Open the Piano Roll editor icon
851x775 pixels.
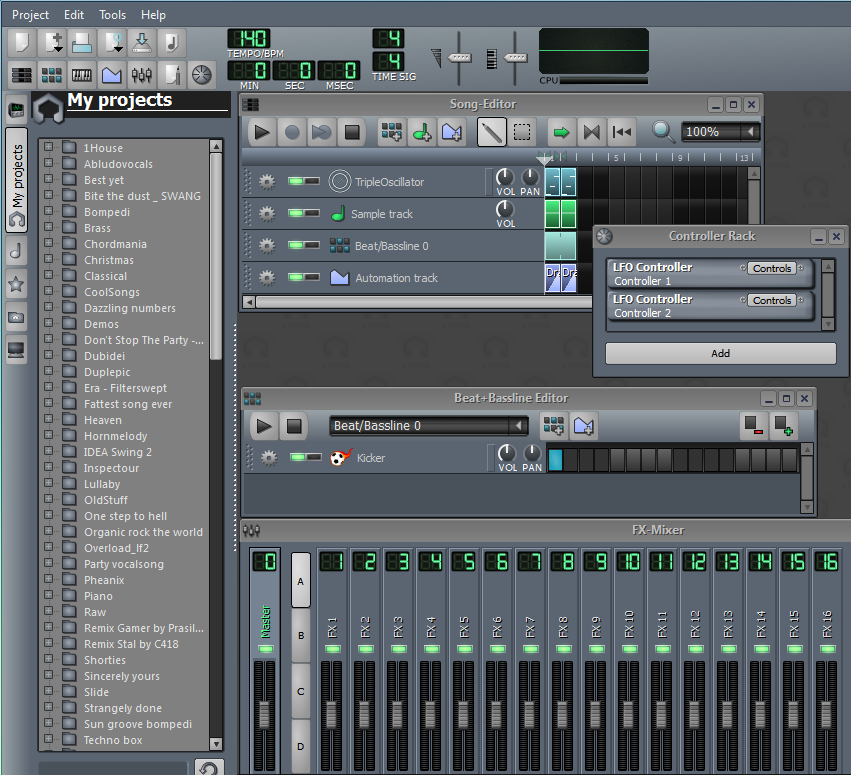(82, 74)
